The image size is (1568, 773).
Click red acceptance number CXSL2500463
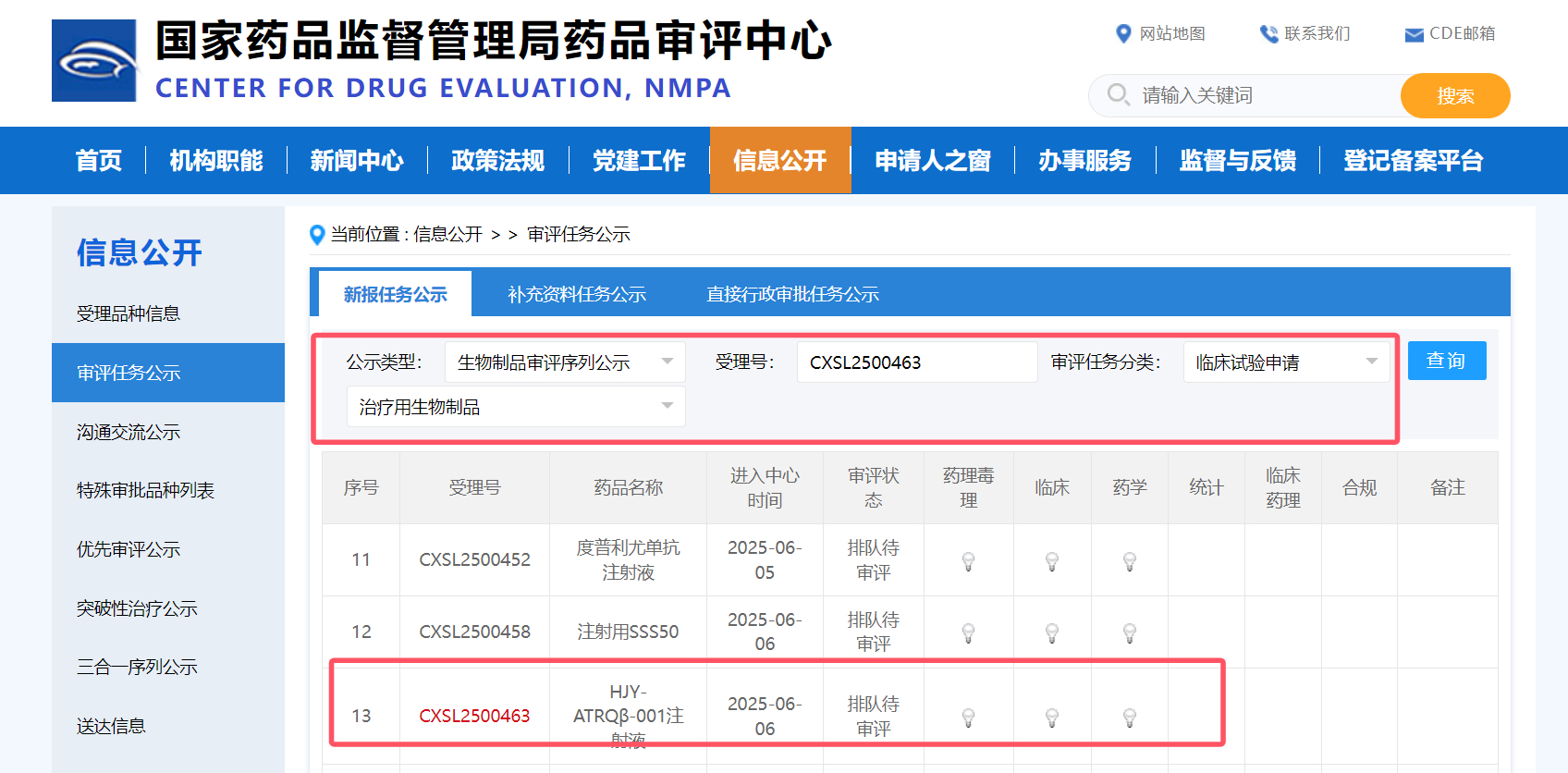pyautogui.click(x=474, y=716)
